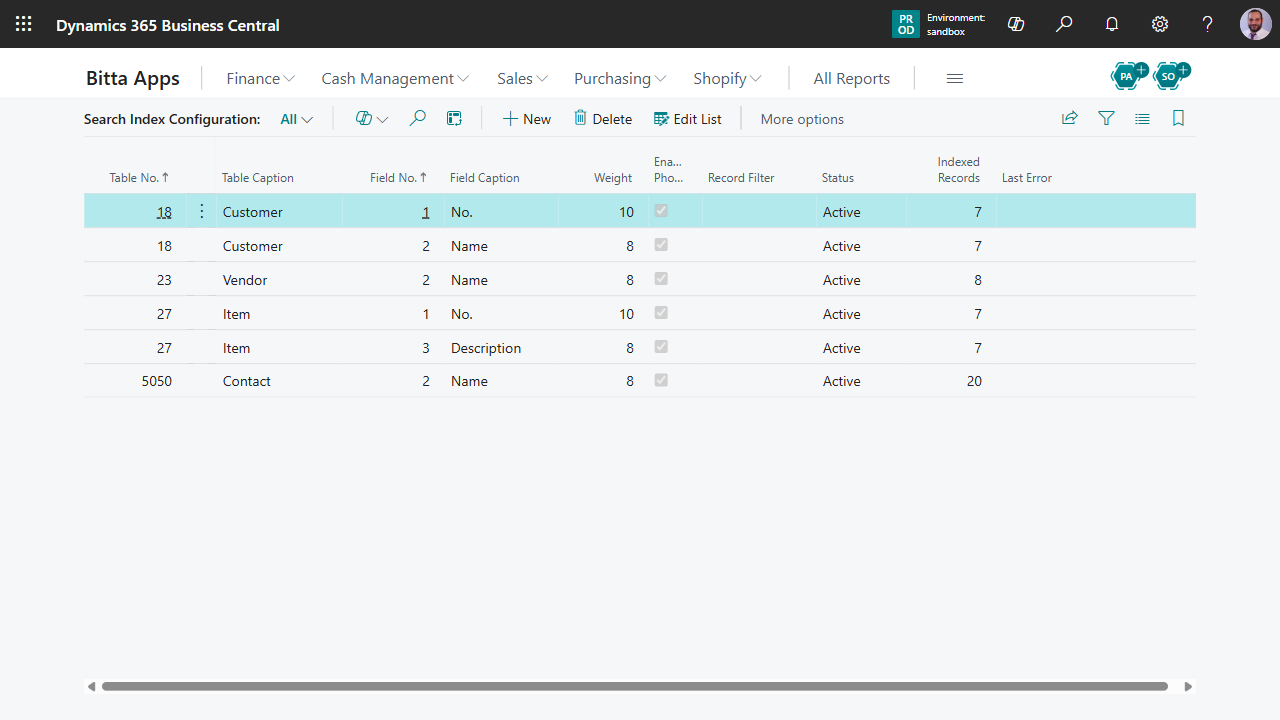The image size is (1280, 720).
Task: Sort by Table No. column header
Action: 139,177
